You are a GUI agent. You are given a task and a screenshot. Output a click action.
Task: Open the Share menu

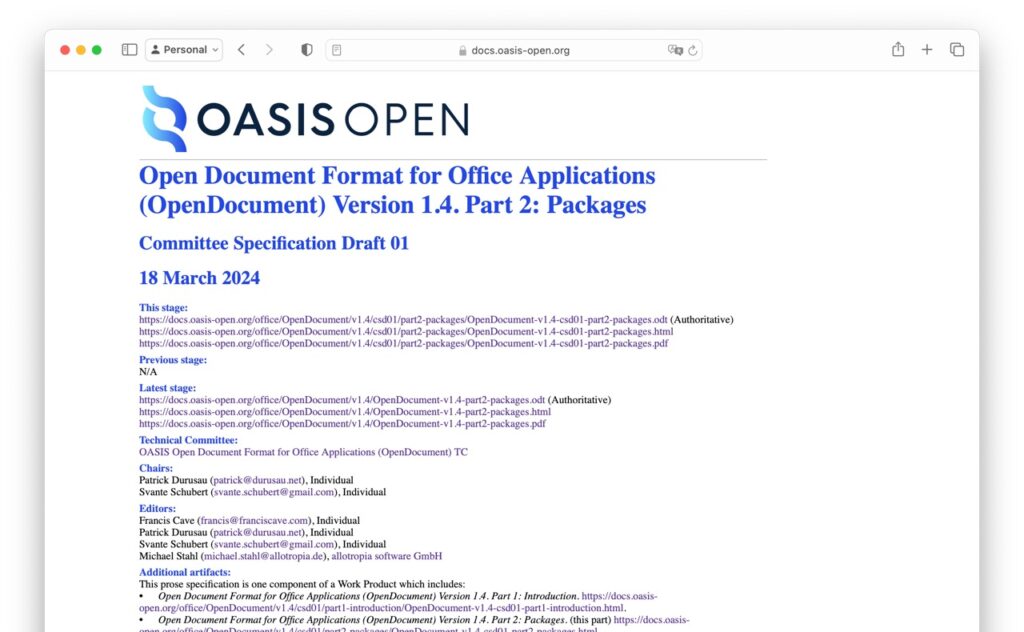(898, 50)
